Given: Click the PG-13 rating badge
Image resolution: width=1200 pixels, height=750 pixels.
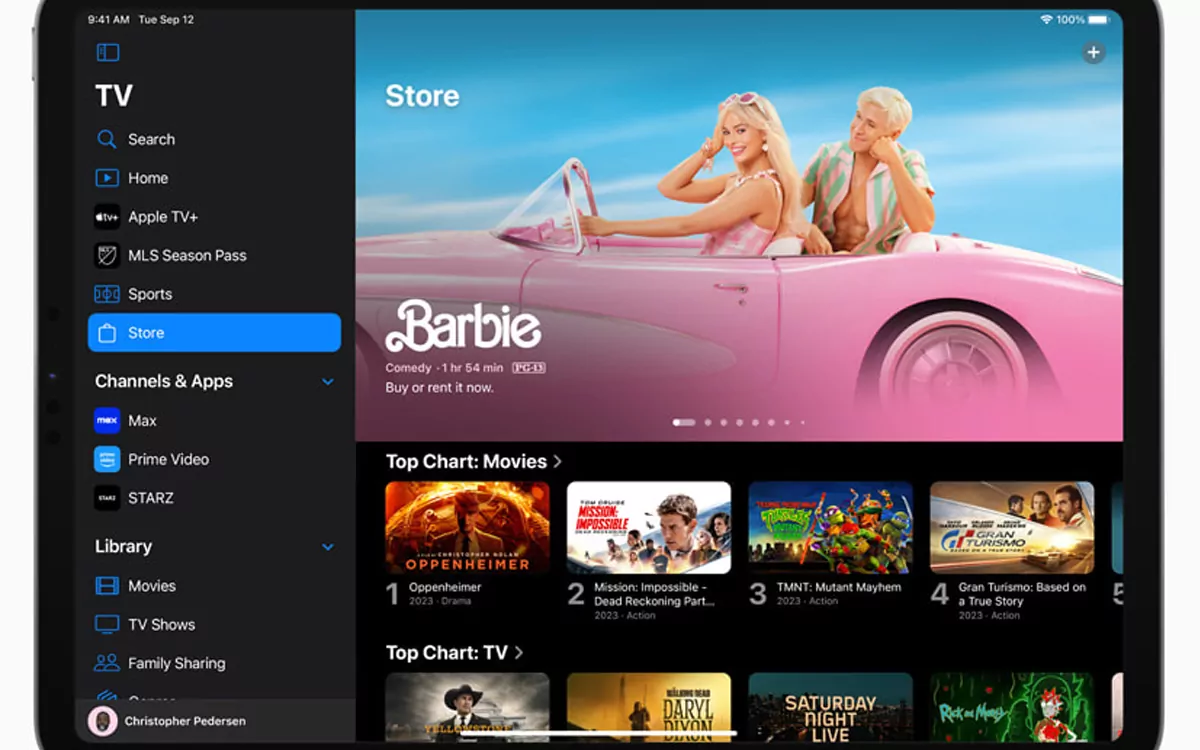Looking at the screenshot, I should 528,368.
